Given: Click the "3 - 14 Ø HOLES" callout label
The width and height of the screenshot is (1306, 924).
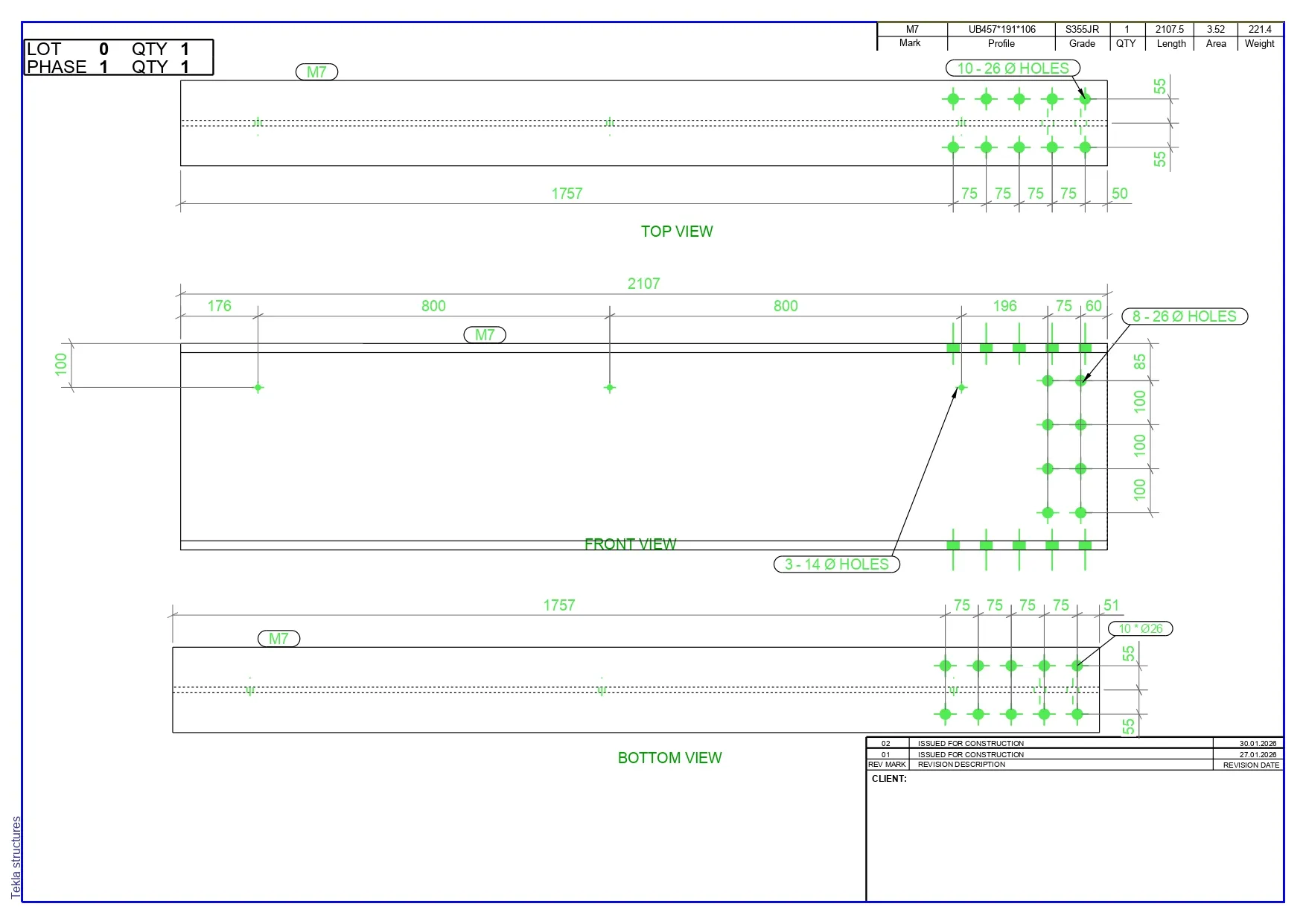Looking at the screenshot, I should pos(837,564).
